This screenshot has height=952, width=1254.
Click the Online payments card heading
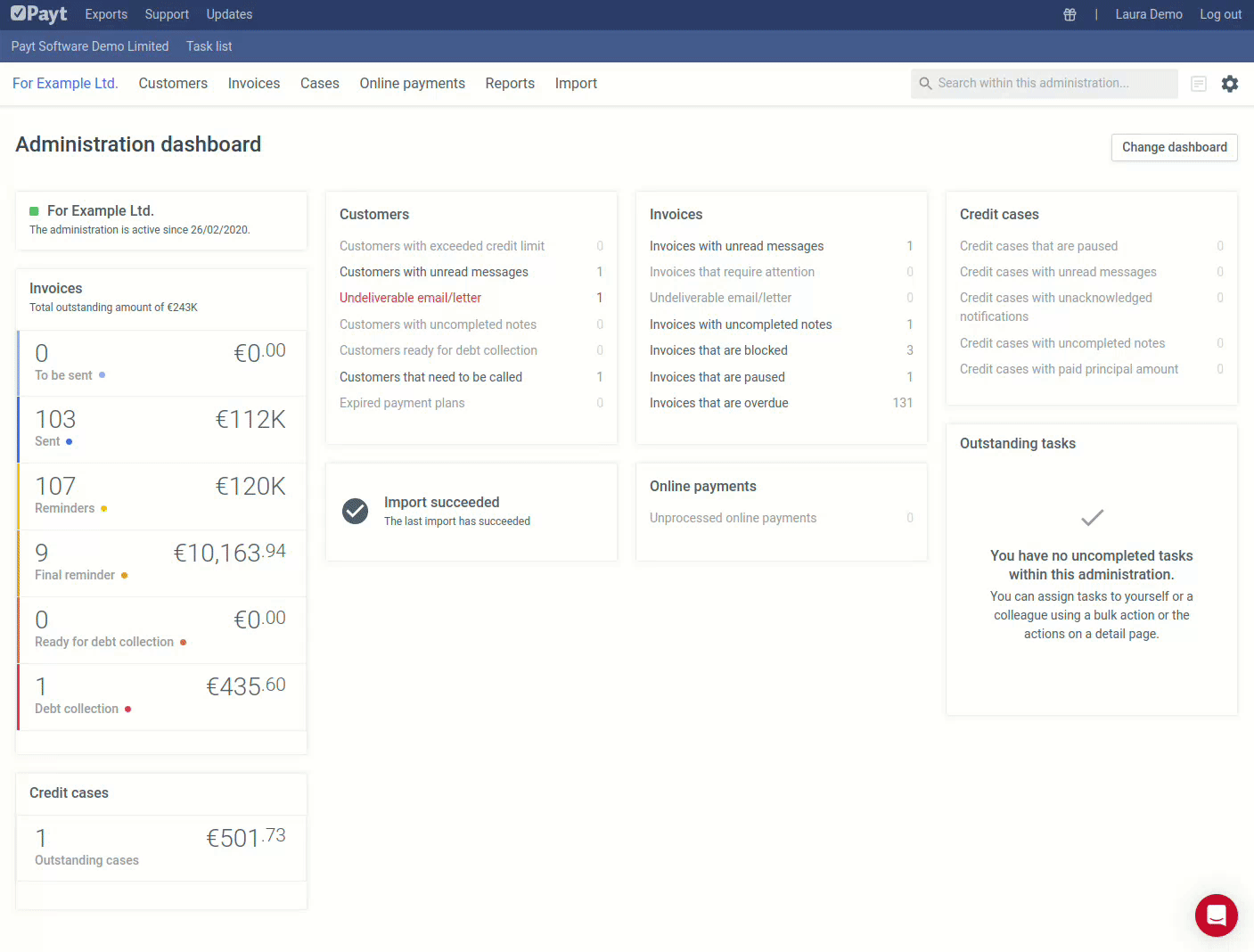click(x=703, y=487)
